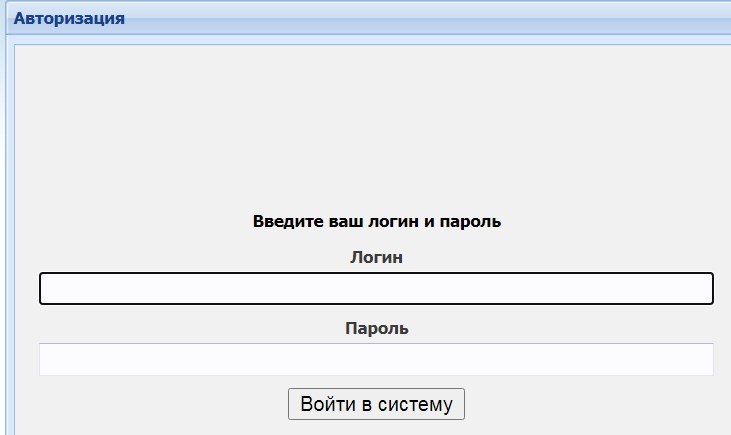Image resolution: width=731 pixels, height=435 pixels.
Task: Select the password text box under Пароль
Action: coord(376,359)
